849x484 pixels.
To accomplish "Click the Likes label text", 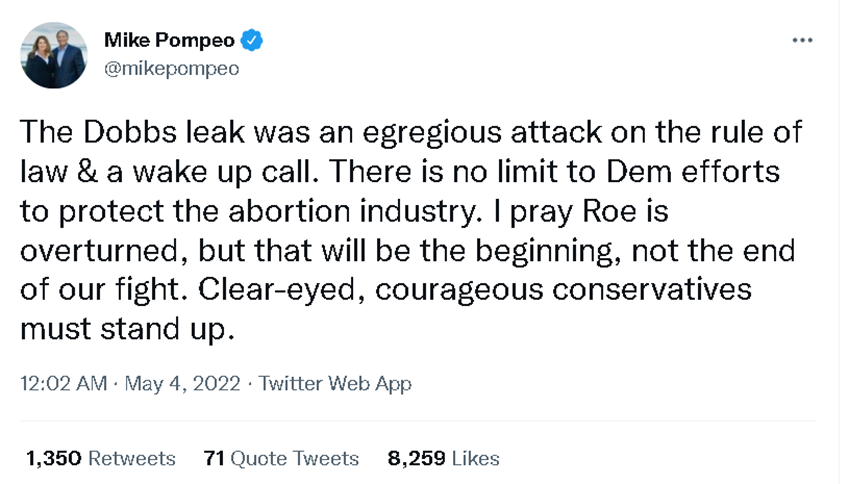I will [x=476, y=458].
